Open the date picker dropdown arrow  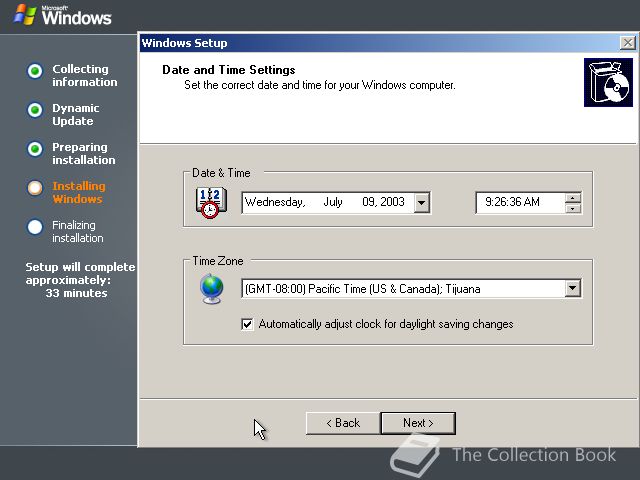tap(422, 202)
